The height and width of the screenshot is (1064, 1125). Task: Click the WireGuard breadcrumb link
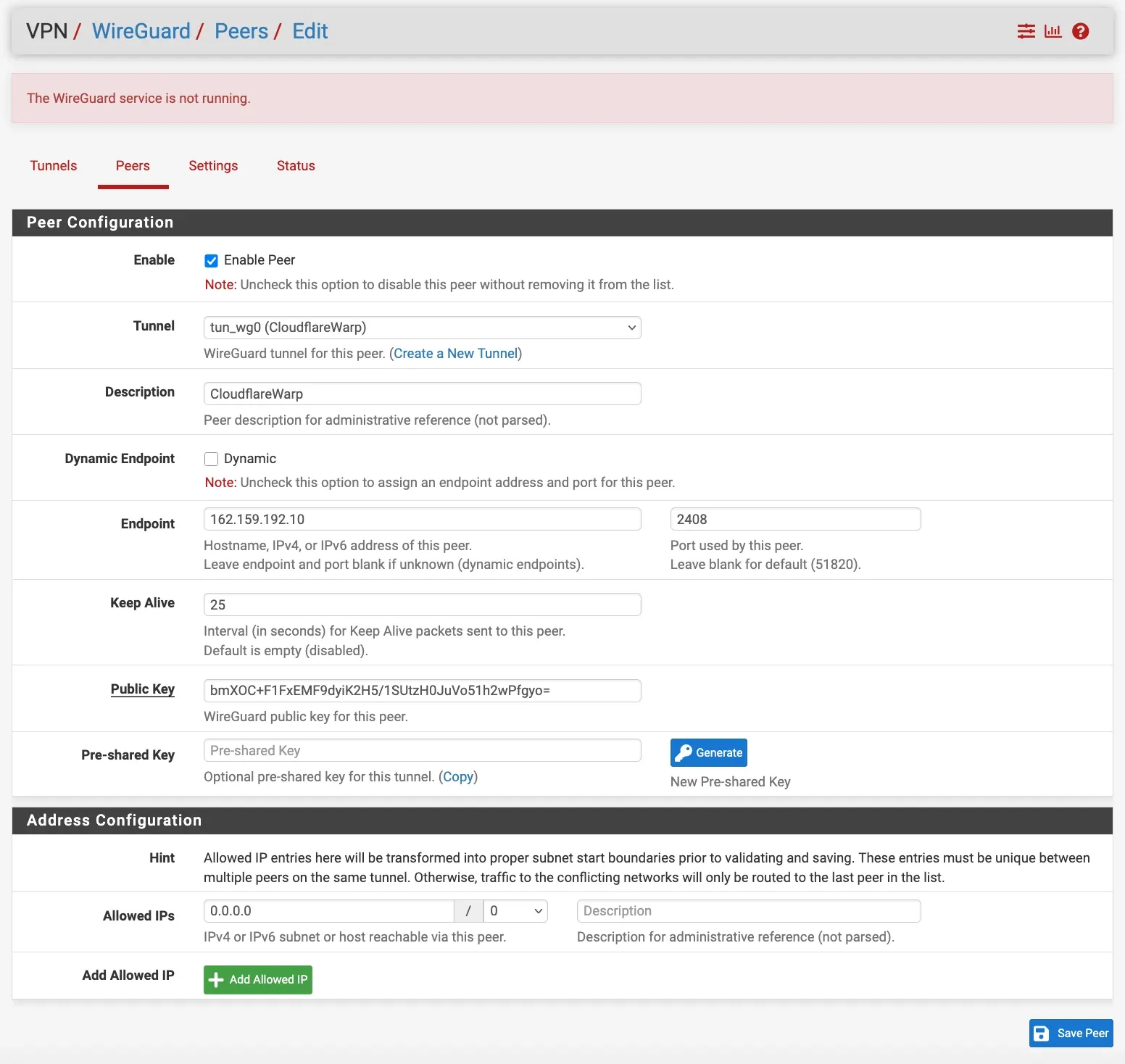(141, 31)
